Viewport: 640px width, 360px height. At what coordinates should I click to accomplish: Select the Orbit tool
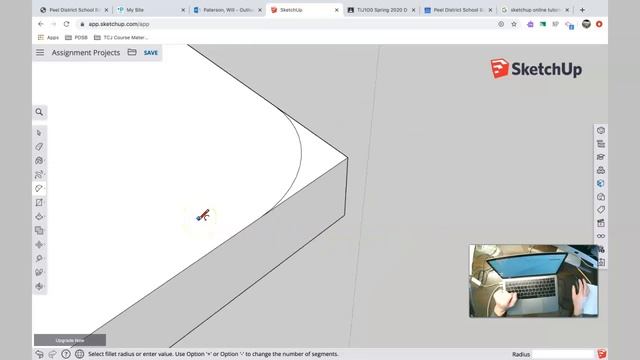[x=39, y=286]
